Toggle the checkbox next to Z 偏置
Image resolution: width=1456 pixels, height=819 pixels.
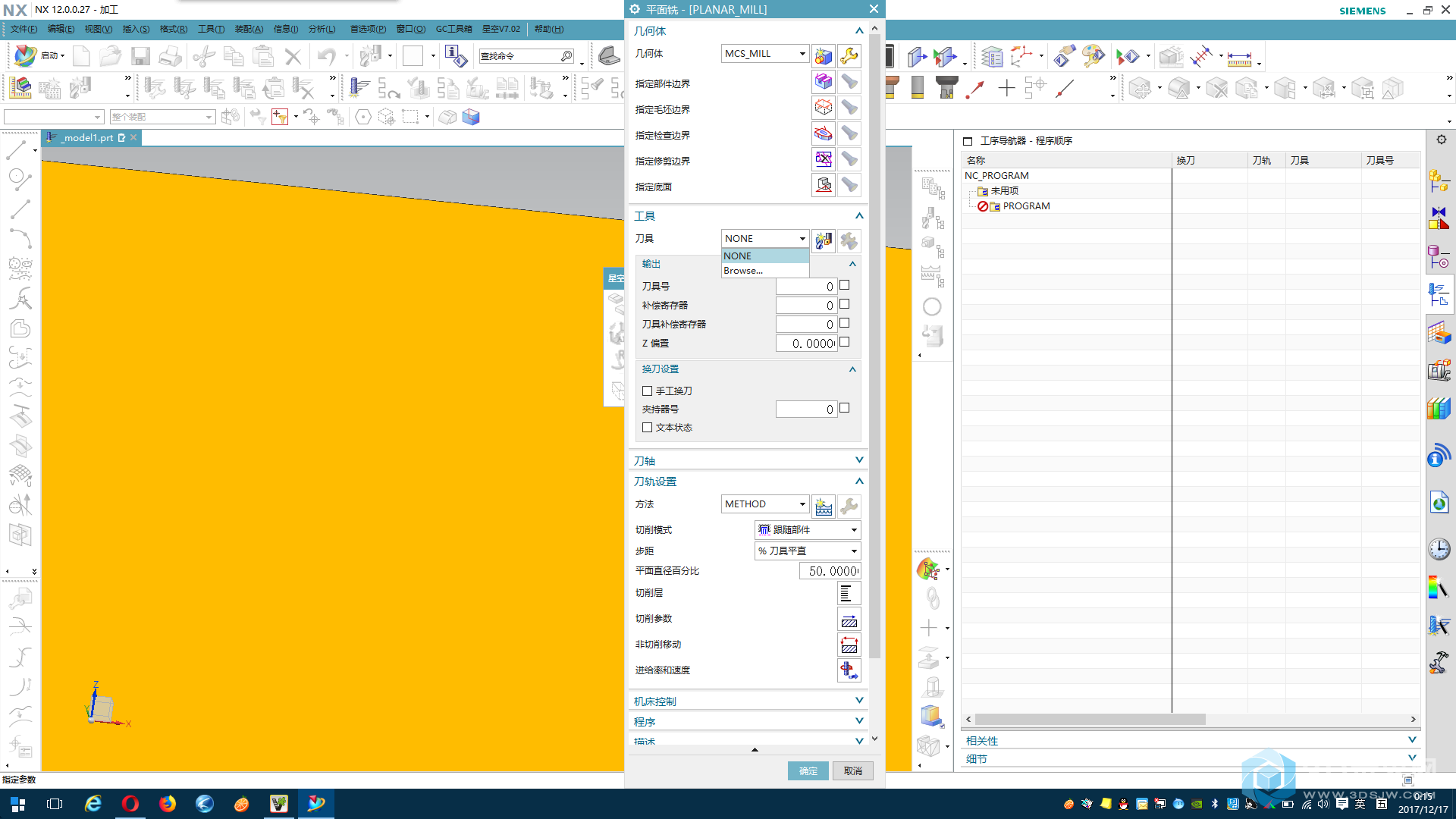point(845,342)
